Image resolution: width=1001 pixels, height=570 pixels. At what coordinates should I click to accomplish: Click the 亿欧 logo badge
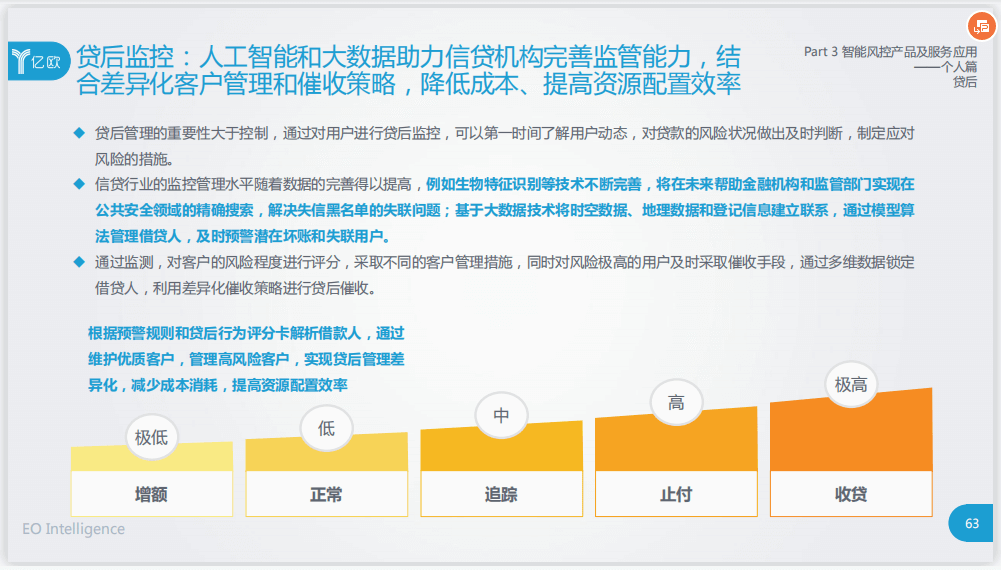pos(38,61)
